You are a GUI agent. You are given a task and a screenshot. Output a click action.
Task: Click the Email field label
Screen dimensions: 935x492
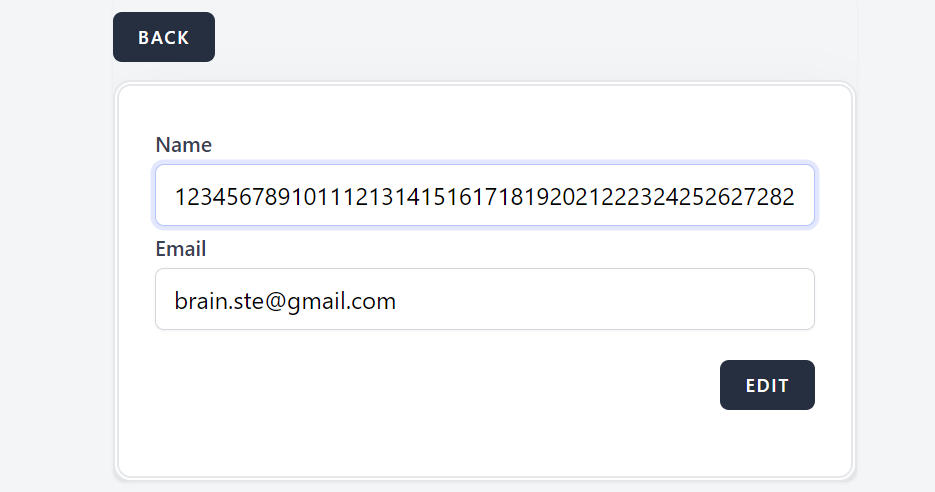180,249
